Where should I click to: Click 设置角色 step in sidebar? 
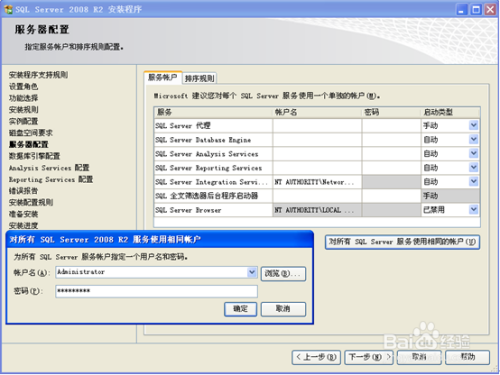point(23,86)
